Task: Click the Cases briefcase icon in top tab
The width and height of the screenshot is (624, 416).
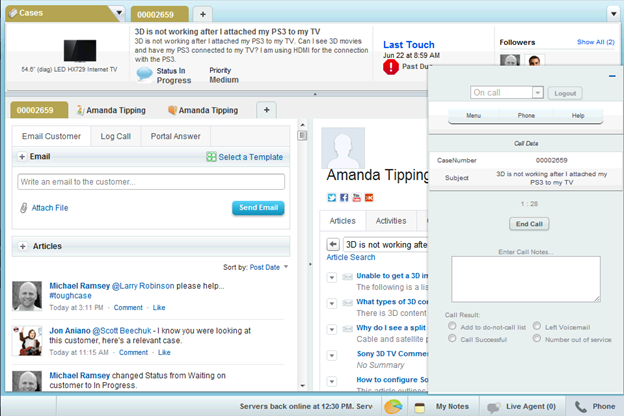Action: click(13, 13)
